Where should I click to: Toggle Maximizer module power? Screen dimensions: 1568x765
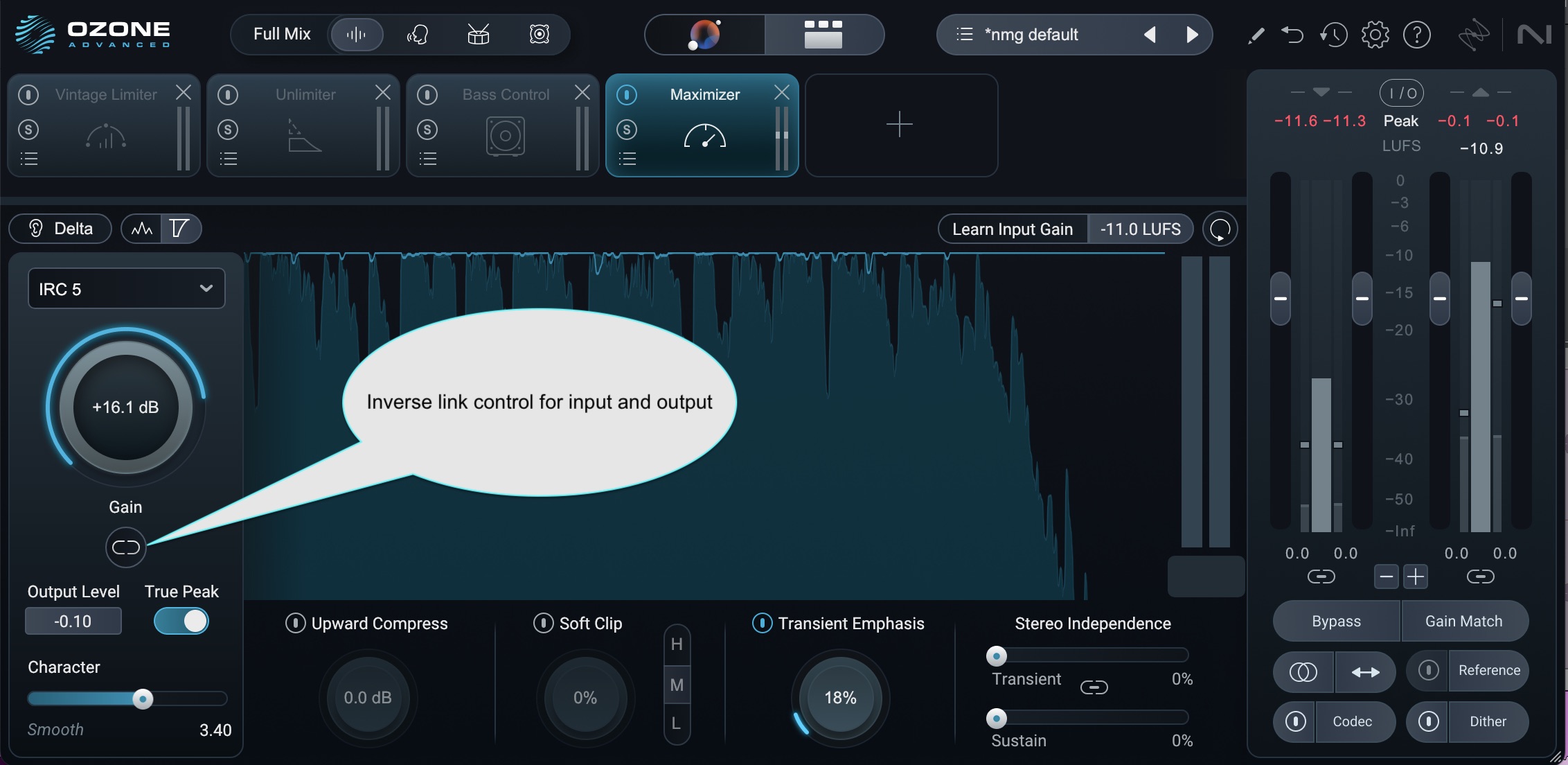coord(627,94)
